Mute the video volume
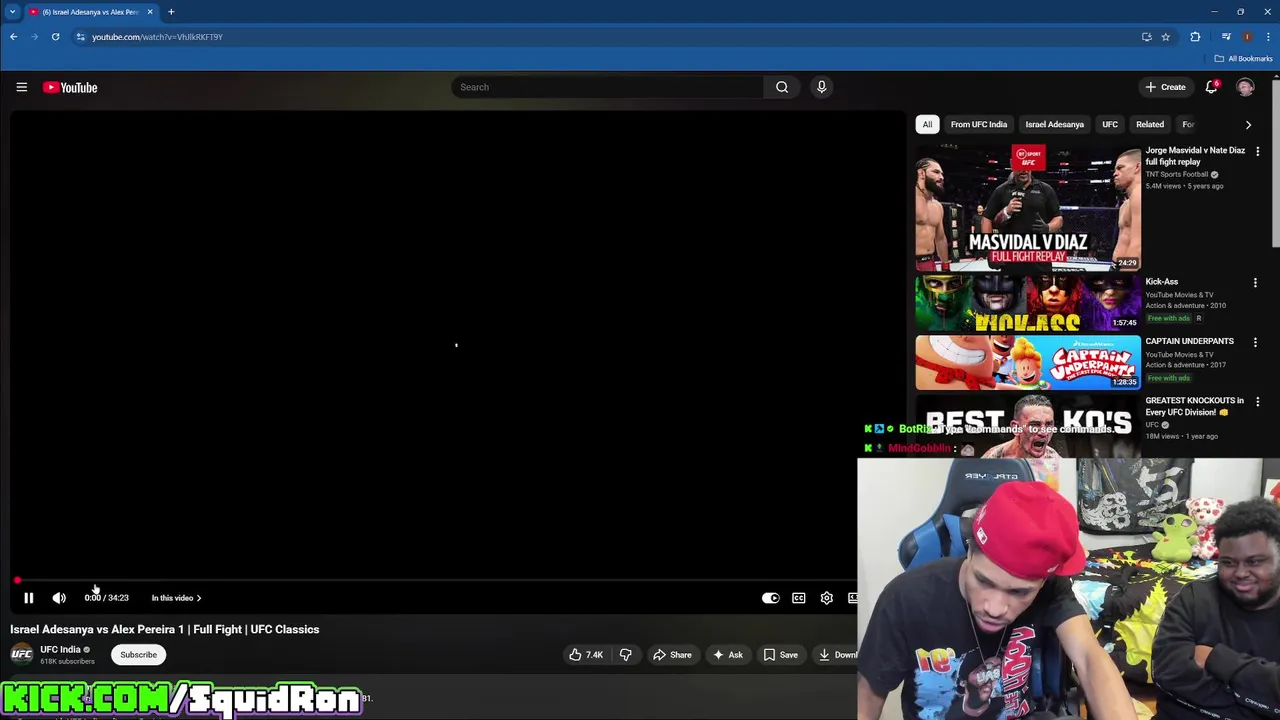Viewport: 1280px width, 720px height. [x=59, y=598]
